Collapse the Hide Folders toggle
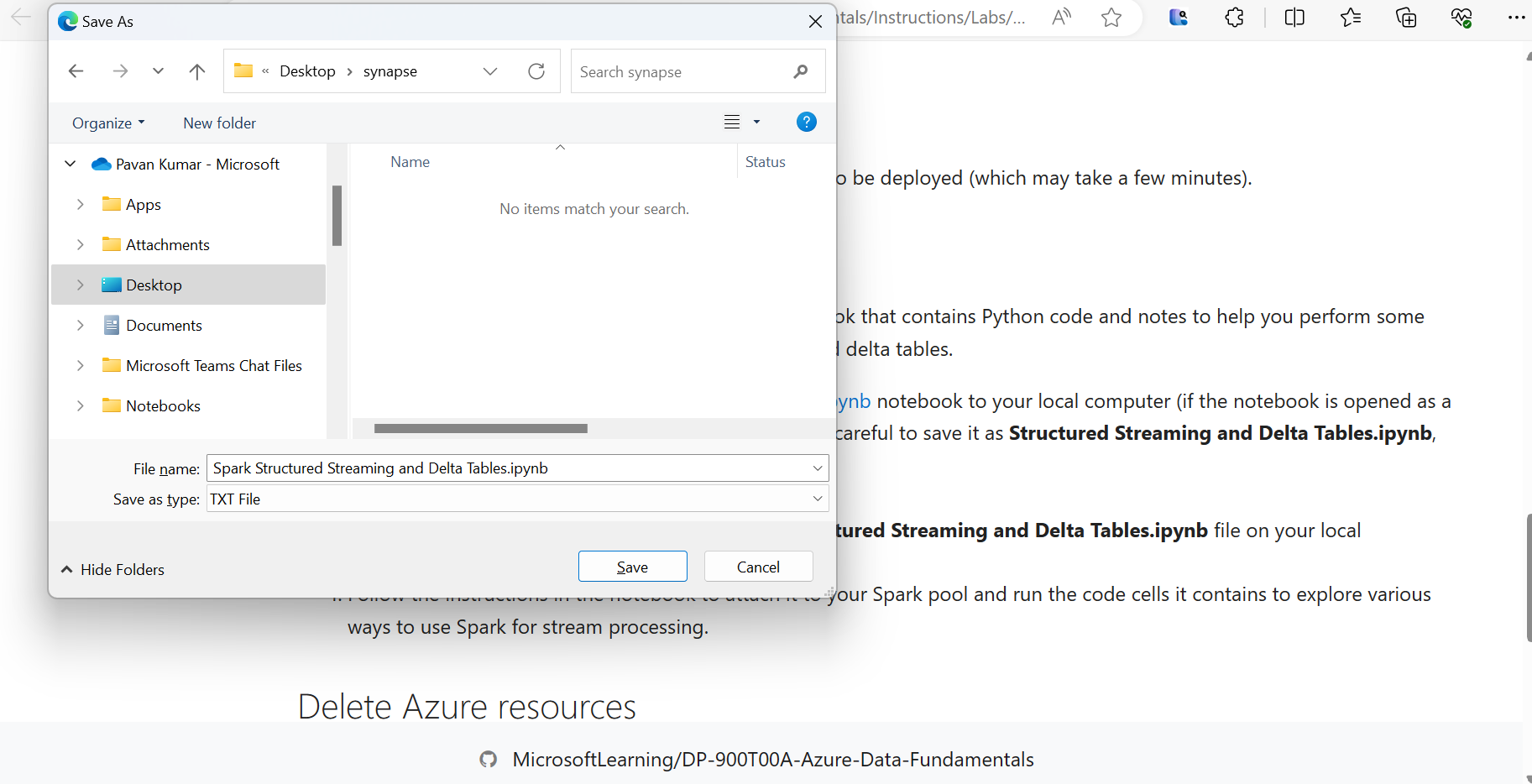This screenshot has width=1532, height=784. click(112, 570)
